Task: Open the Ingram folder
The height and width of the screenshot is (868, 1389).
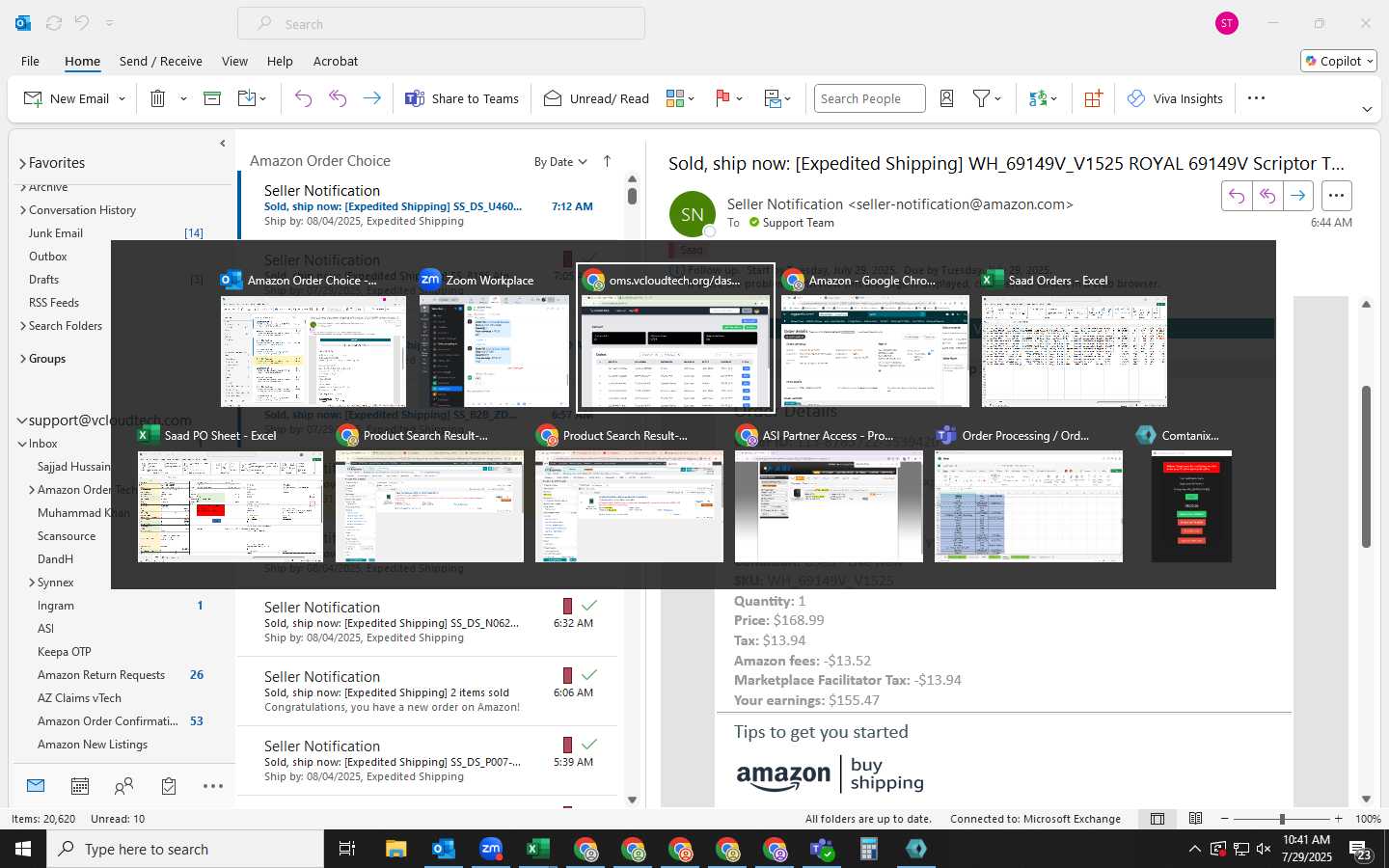Action: click(x=56, y=606)
